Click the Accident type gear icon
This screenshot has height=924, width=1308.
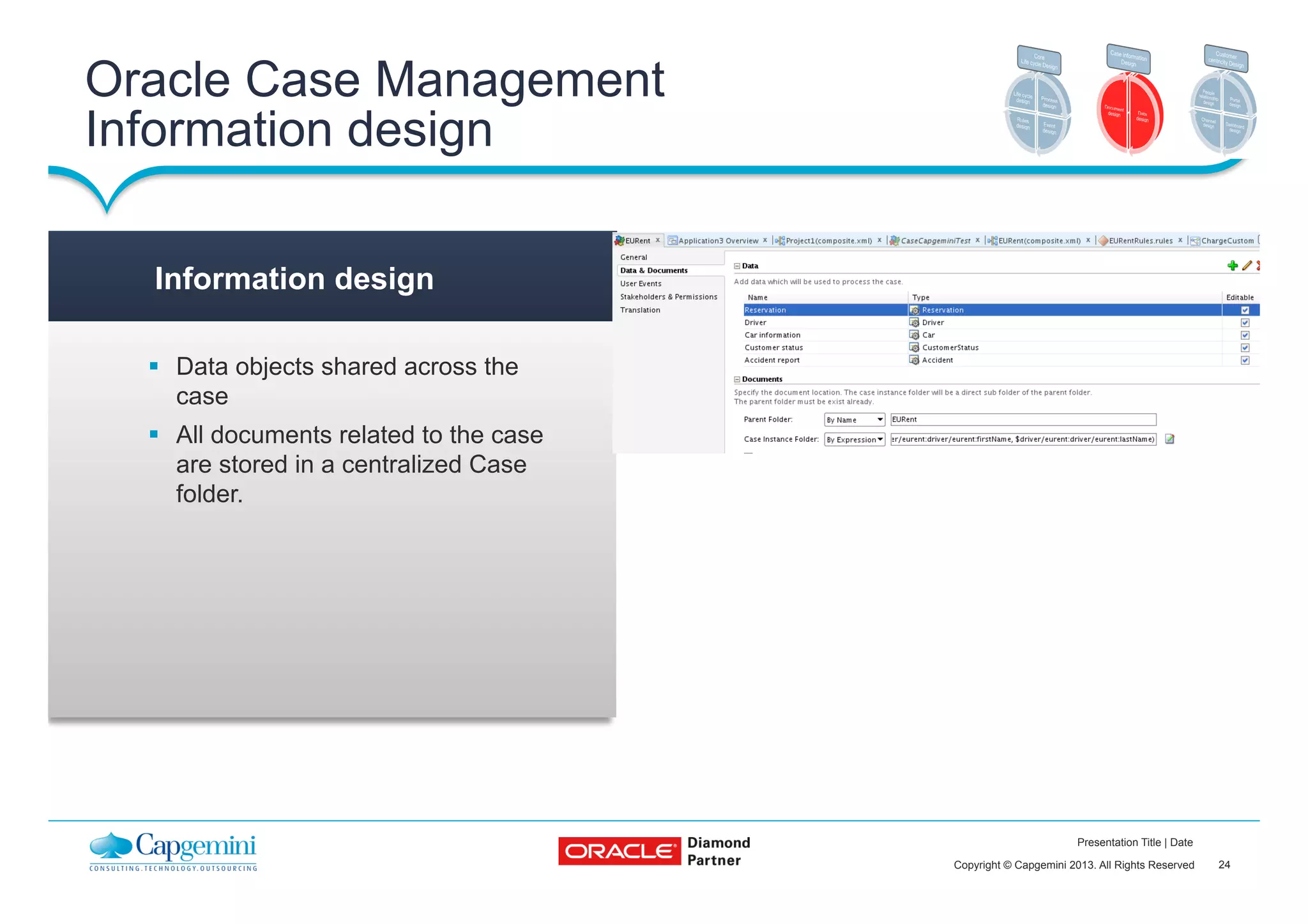(914, 360)
